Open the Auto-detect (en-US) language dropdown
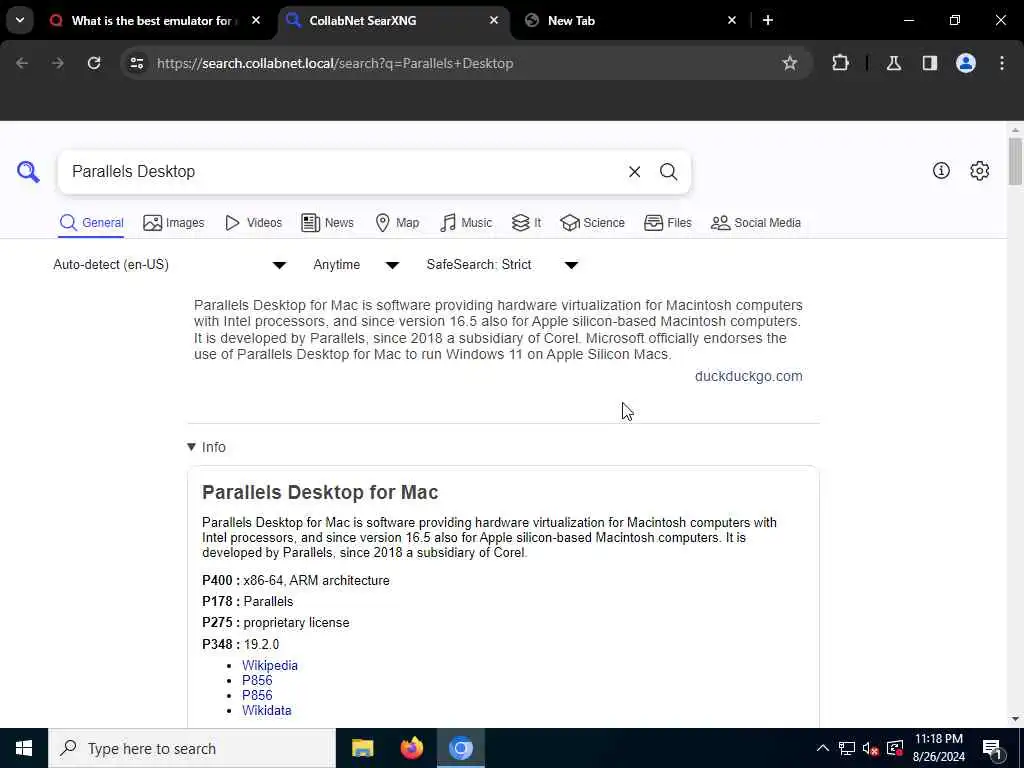This screenshot has height=768, width=1024. pos(170,264)
